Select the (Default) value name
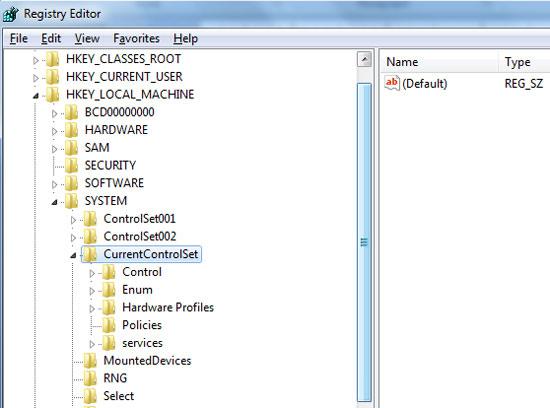Screen dimensions: 550x408 [425, 83]
